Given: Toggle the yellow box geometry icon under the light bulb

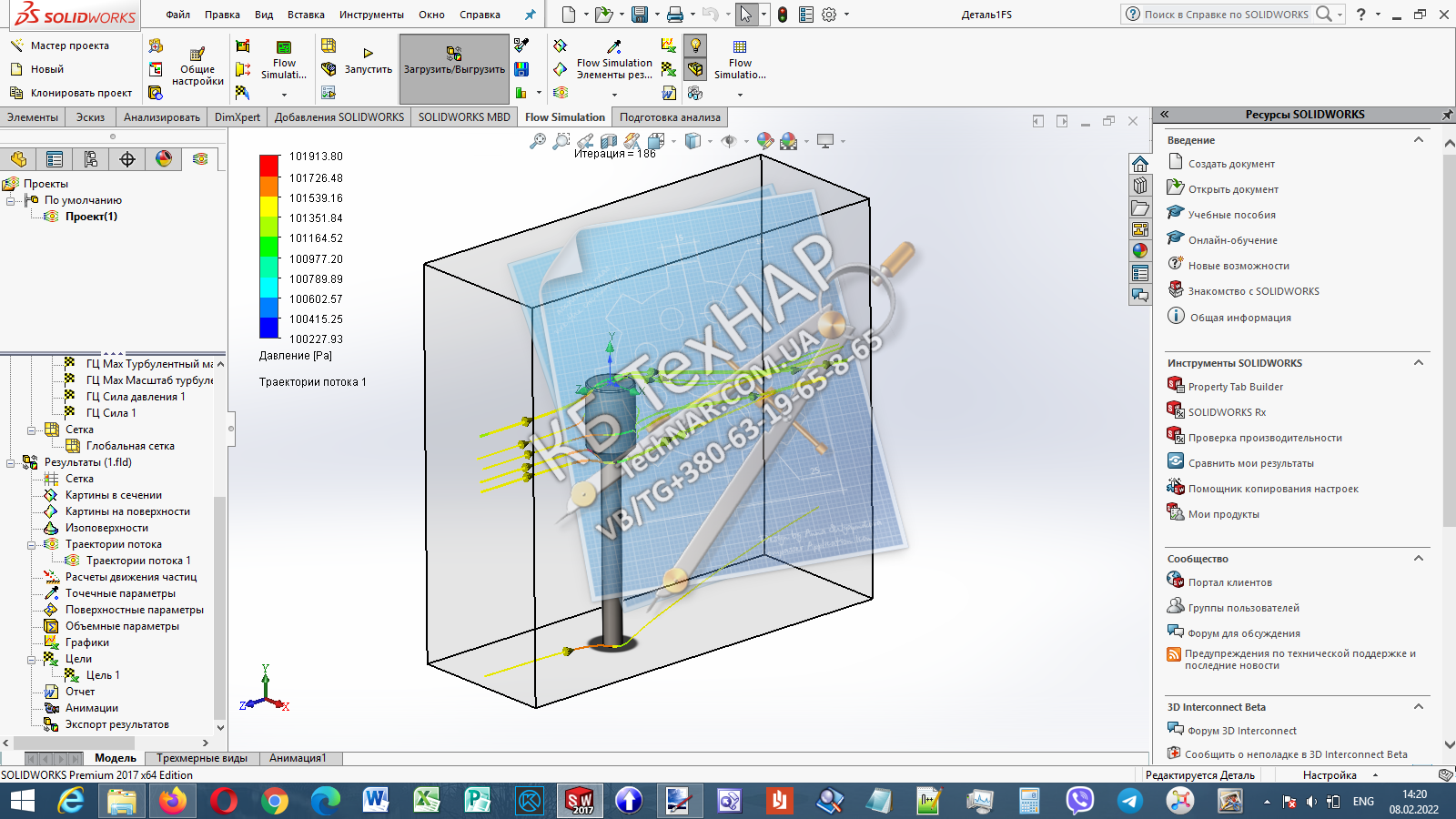Looking at the screenshot, I should click(696, 69).
